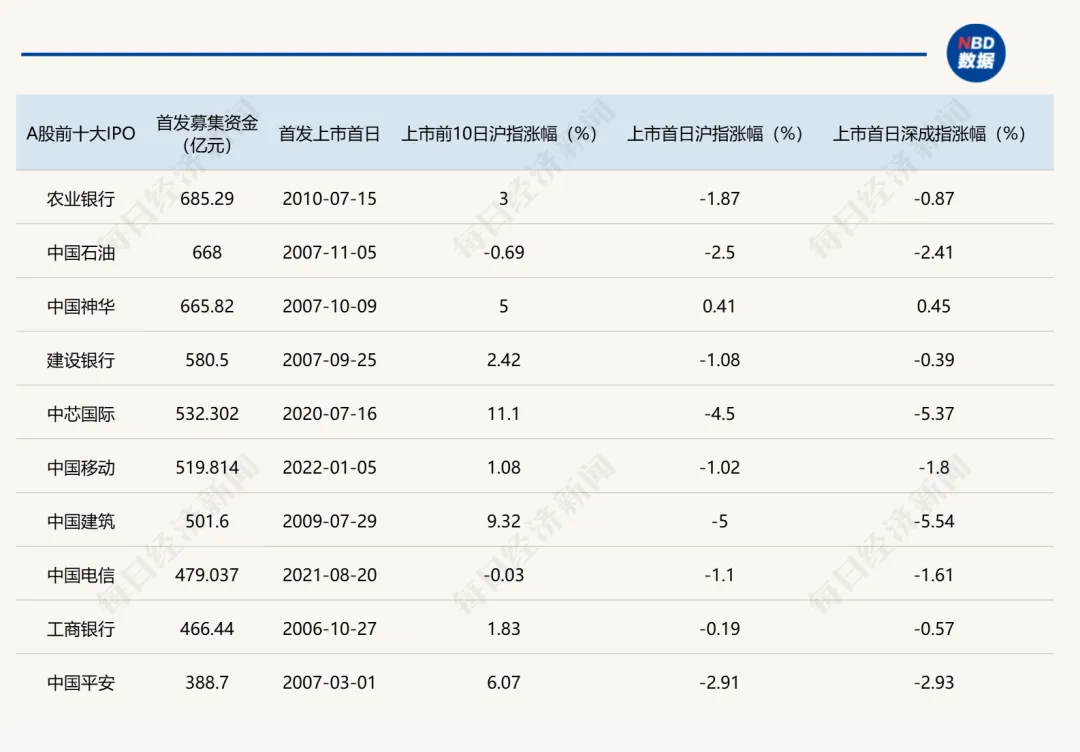Click the -2.41 Shenzhen index value
The width and height of the screenshot is (1080, 752).
click(x=934, y=253)
